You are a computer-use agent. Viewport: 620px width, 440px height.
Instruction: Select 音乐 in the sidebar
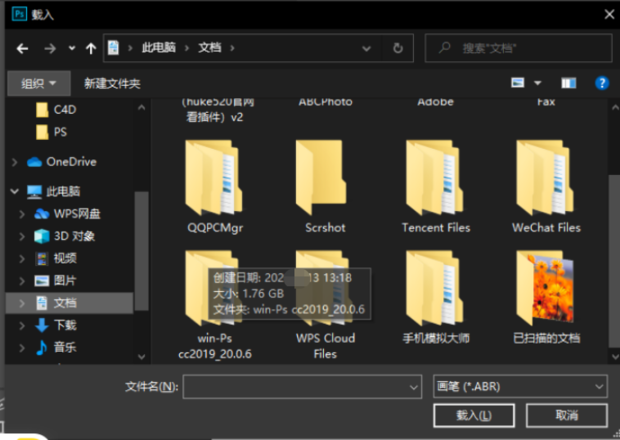tap(56, 347)
